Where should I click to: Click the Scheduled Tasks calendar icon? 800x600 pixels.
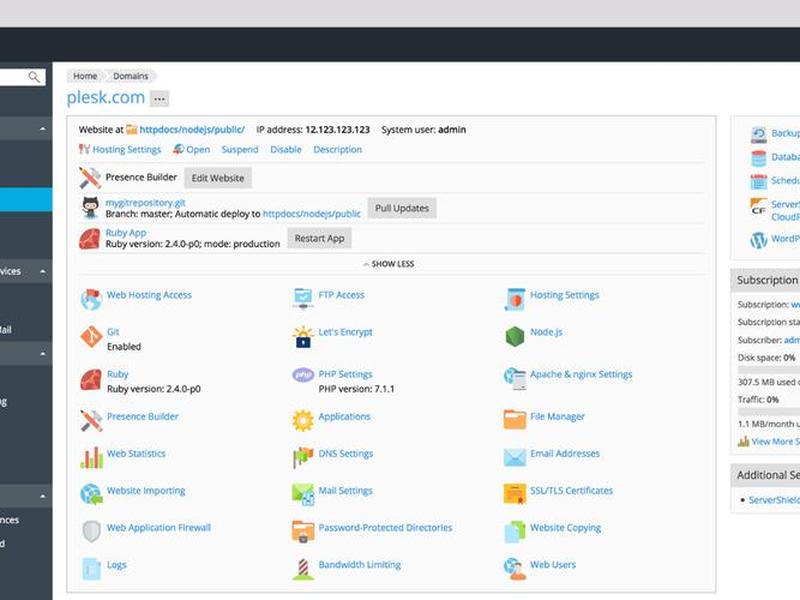pos(759,182)
